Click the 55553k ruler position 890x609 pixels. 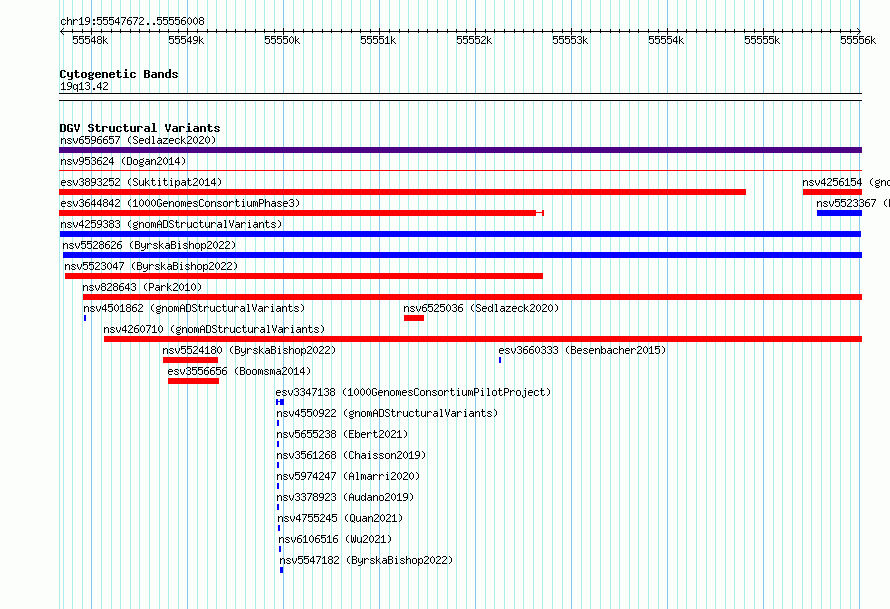click(x=570, y=40)
